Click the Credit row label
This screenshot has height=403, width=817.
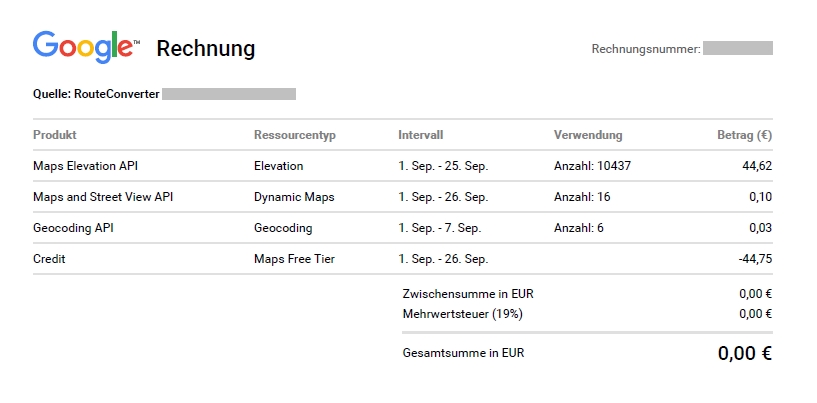(49, 259)
